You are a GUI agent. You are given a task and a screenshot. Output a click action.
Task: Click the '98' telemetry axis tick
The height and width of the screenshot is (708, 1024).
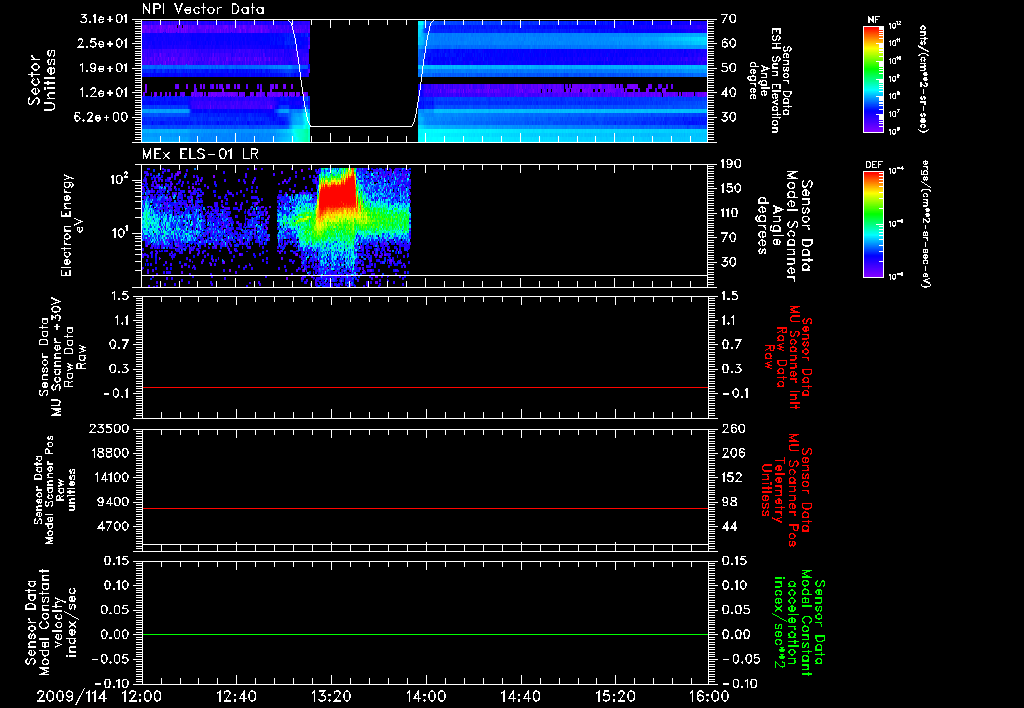pyautogui.click(x=729, y=502)
